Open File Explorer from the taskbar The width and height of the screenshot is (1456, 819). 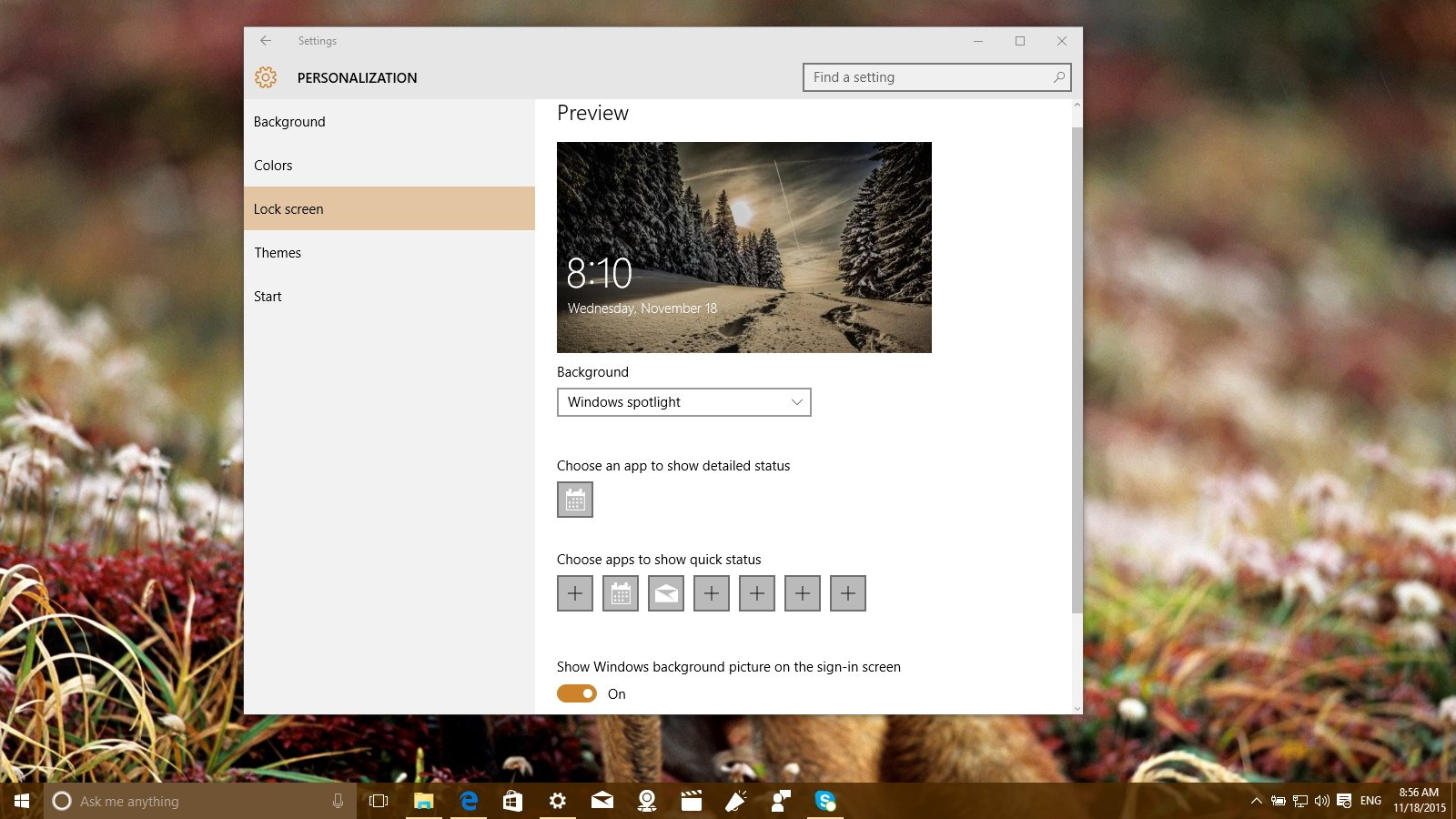tap(423, 801)
